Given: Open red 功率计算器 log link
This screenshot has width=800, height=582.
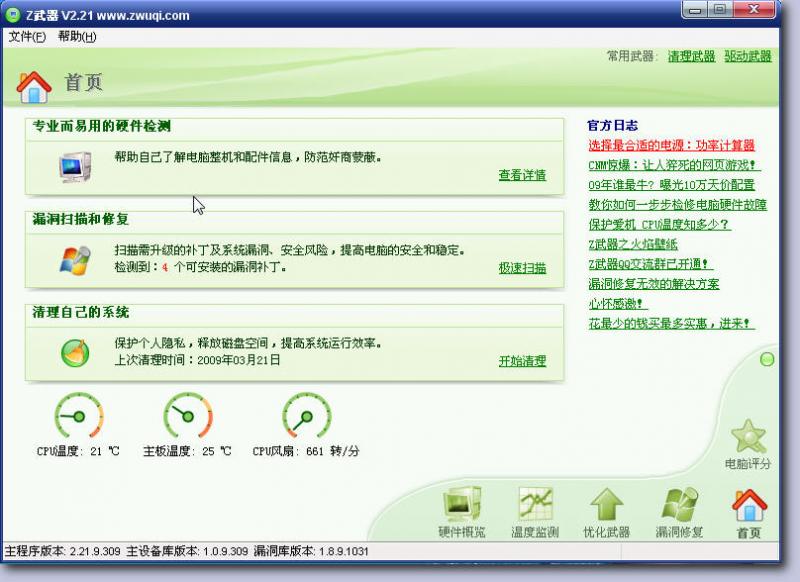Looking at the screenshot, I should click(671, 145).
